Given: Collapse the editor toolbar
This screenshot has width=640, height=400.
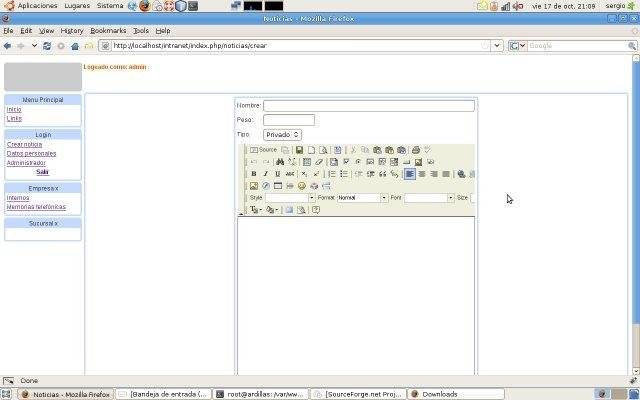Looking at the screenshot, I should pyautogui.click(x=241, y=213).
